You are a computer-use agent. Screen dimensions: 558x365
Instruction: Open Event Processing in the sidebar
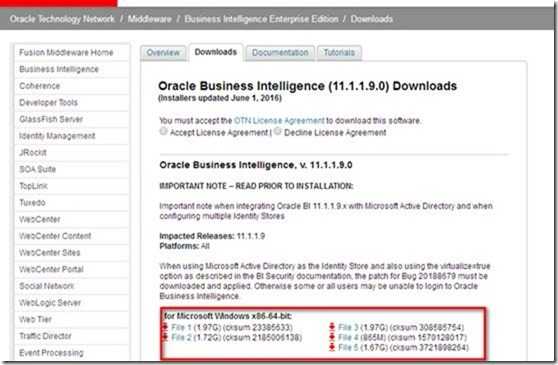coord(51,353)
